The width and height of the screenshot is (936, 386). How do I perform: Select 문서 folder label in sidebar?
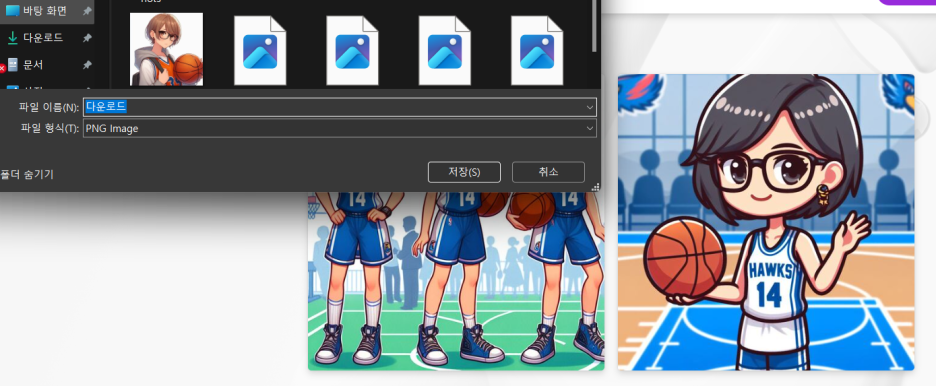tap(33, 64)
